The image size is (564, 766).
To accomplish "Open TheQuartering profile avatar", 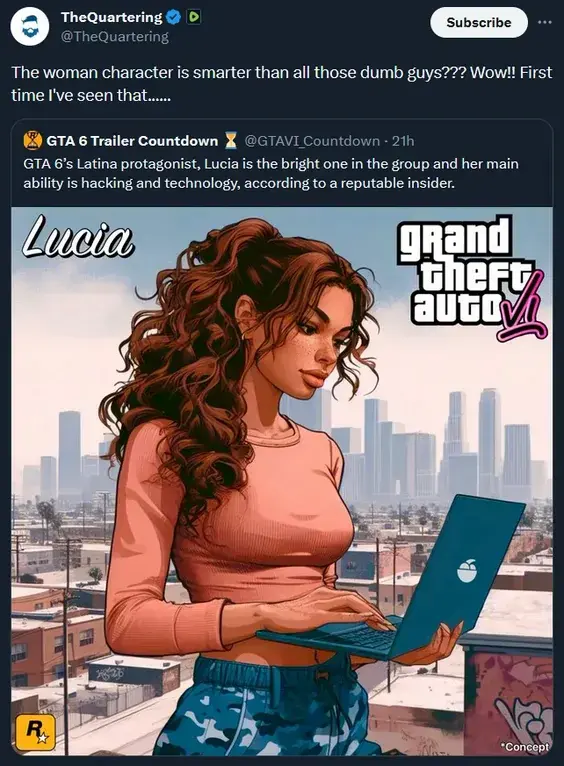I will 29,26.
